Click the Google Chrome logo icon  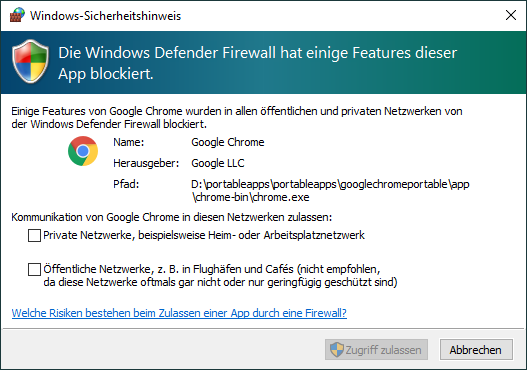83,151
